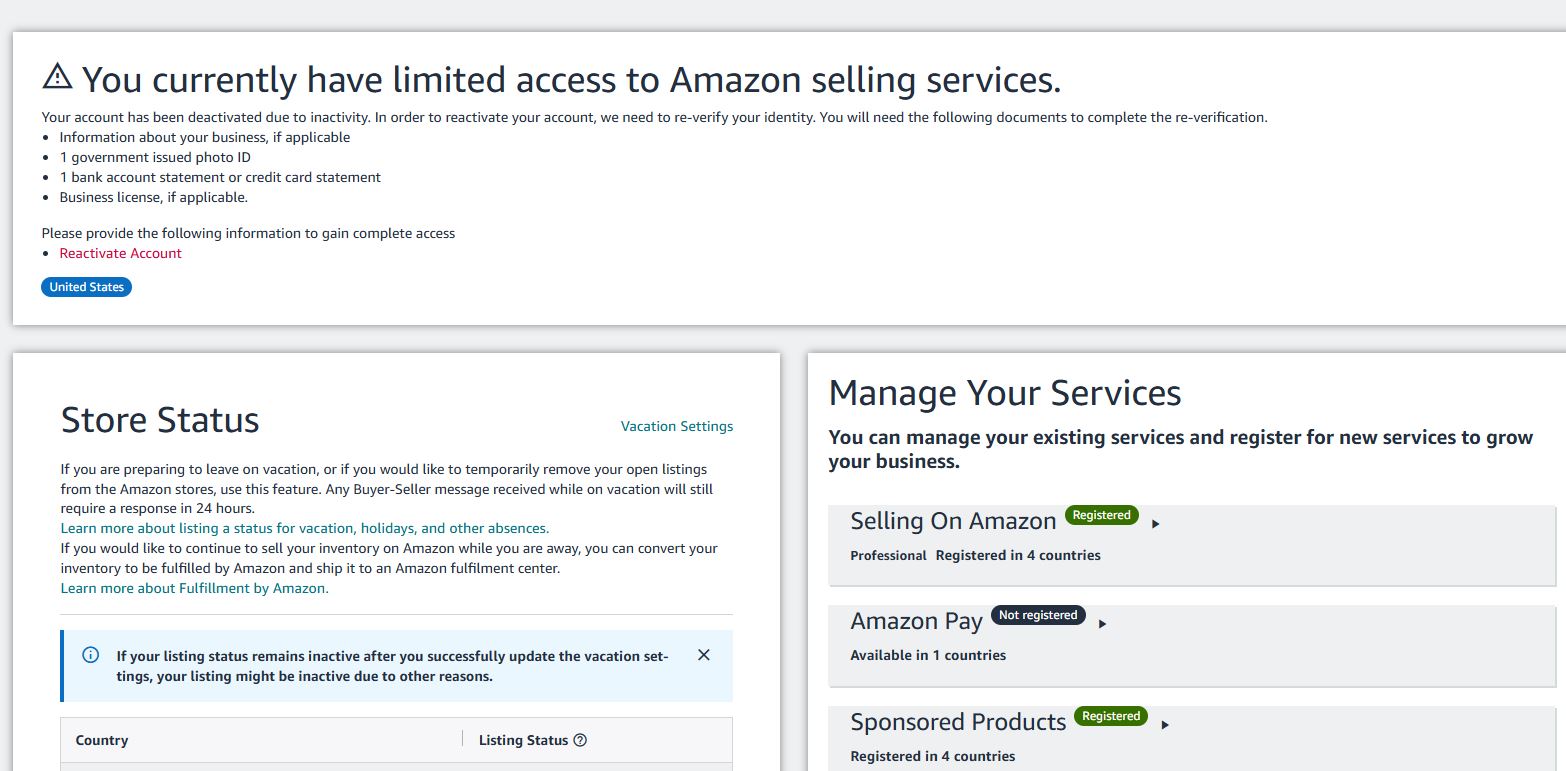The width and height of the screenshot is (1566, 771).
Task: Expand the Selling On Amazon arrow
Action: (1155, 524)
